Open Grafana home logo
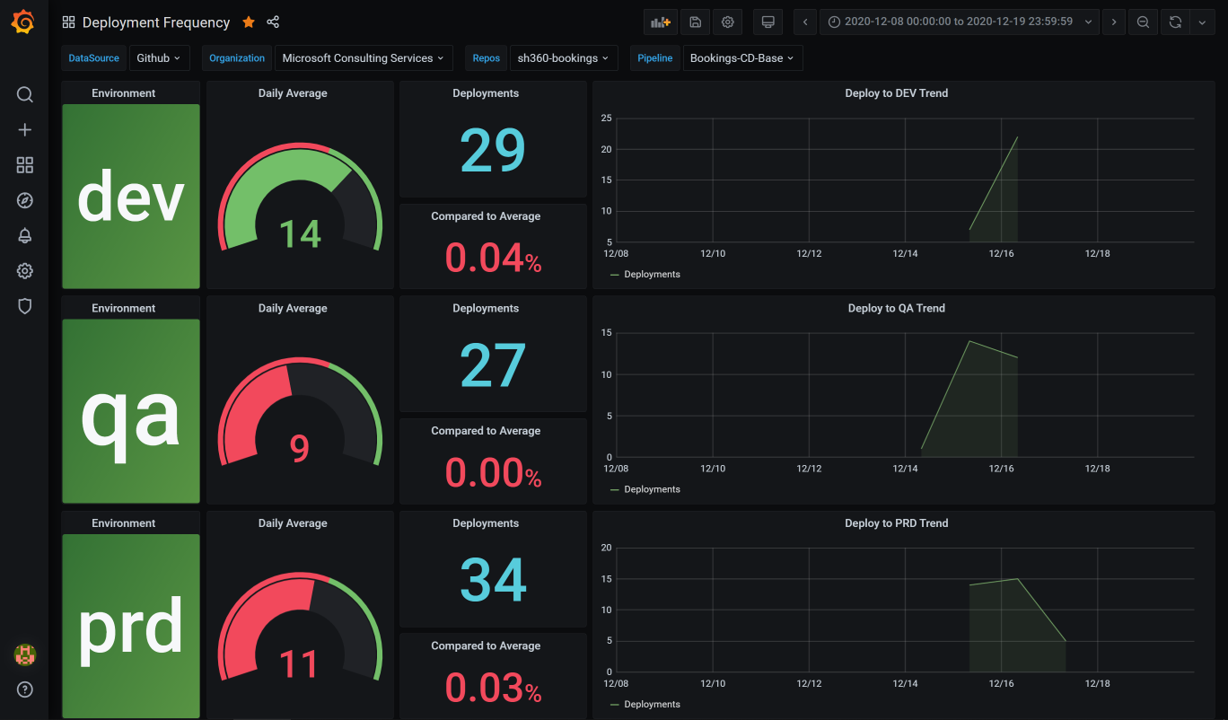The image size is (1228, 720). click(x=24, y=22)
